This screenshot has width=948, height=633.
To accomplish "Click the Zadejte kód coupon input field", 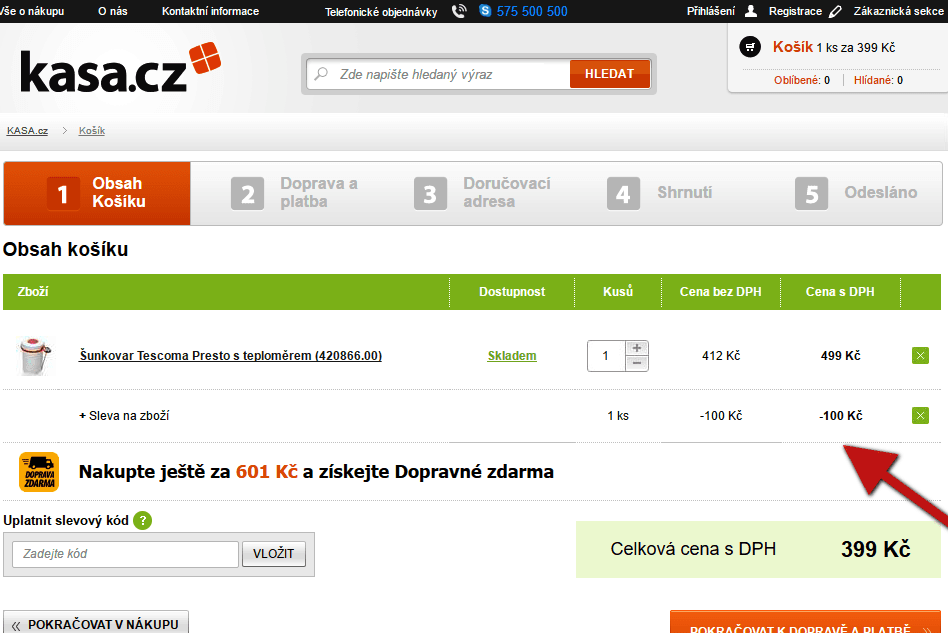I will pyautogui.click(x=124, y=553).
